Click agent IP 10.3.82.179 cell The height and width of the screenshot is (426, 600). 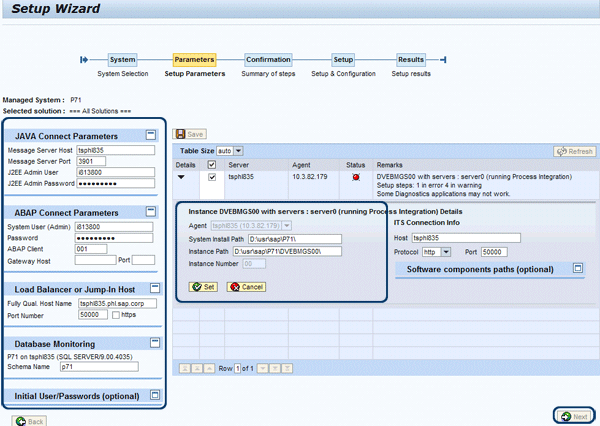tap(310, 177)
